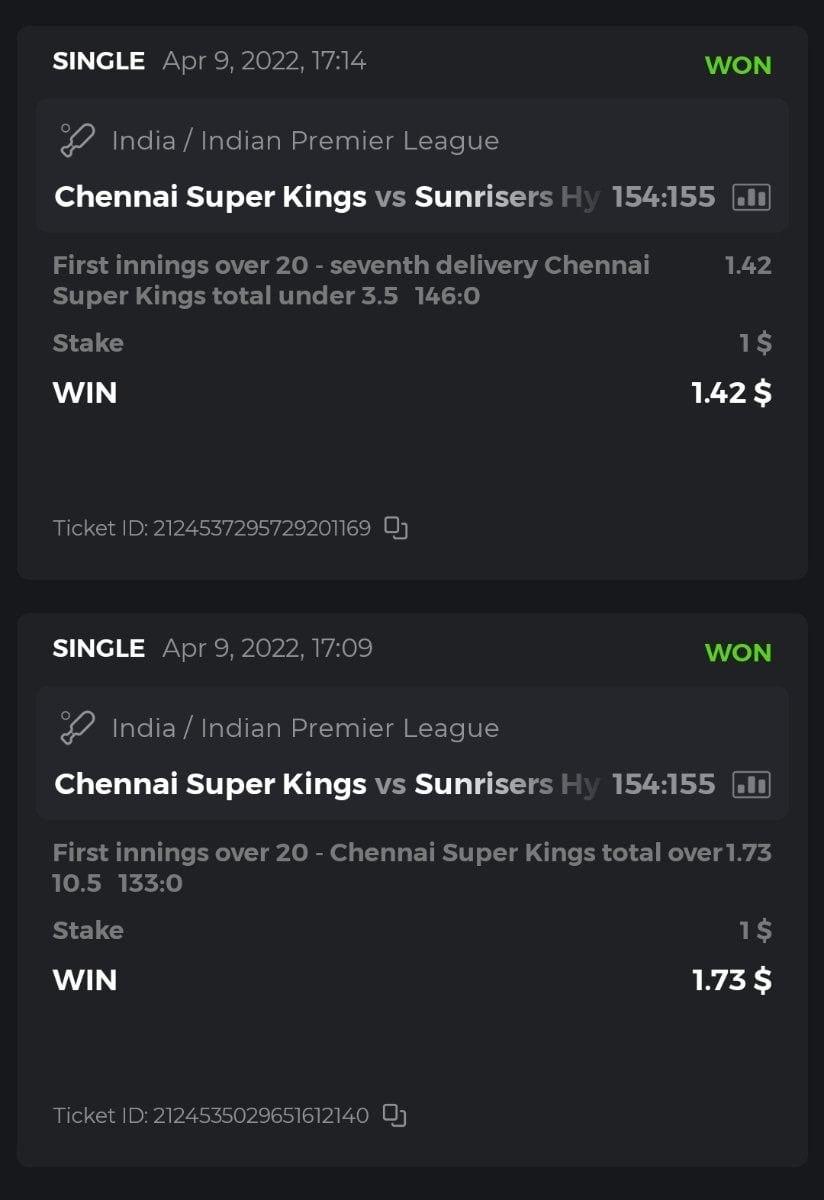Click the cricket icon on the 17:14 bet
The image size is (824, 1200).
click(77, 140)
